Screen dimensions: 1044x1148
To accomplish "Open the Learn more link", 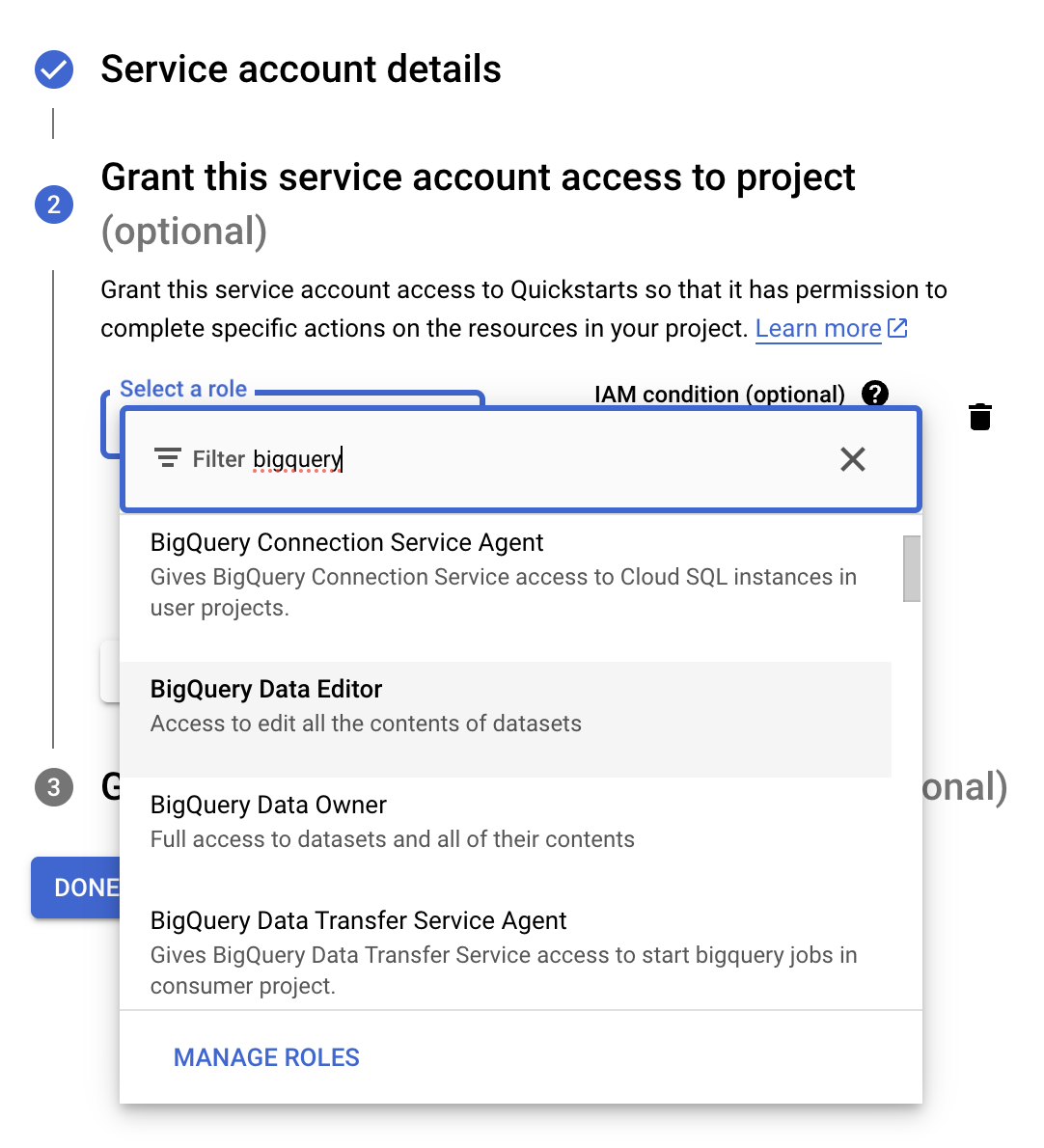I will click(818, 328).
